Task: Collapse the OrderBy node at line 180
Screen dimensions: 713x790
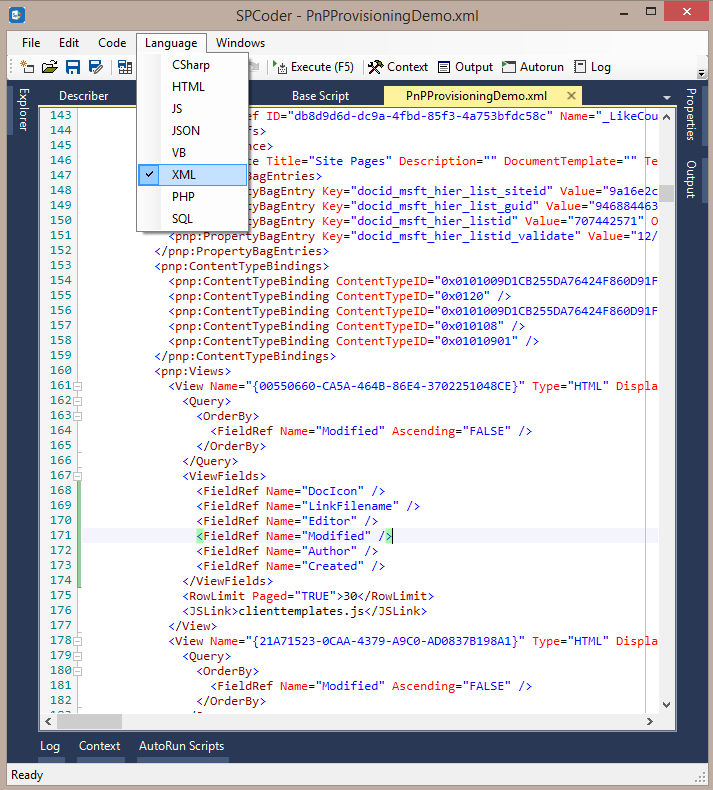Action: pyautogui.click(x=78, y=672)
